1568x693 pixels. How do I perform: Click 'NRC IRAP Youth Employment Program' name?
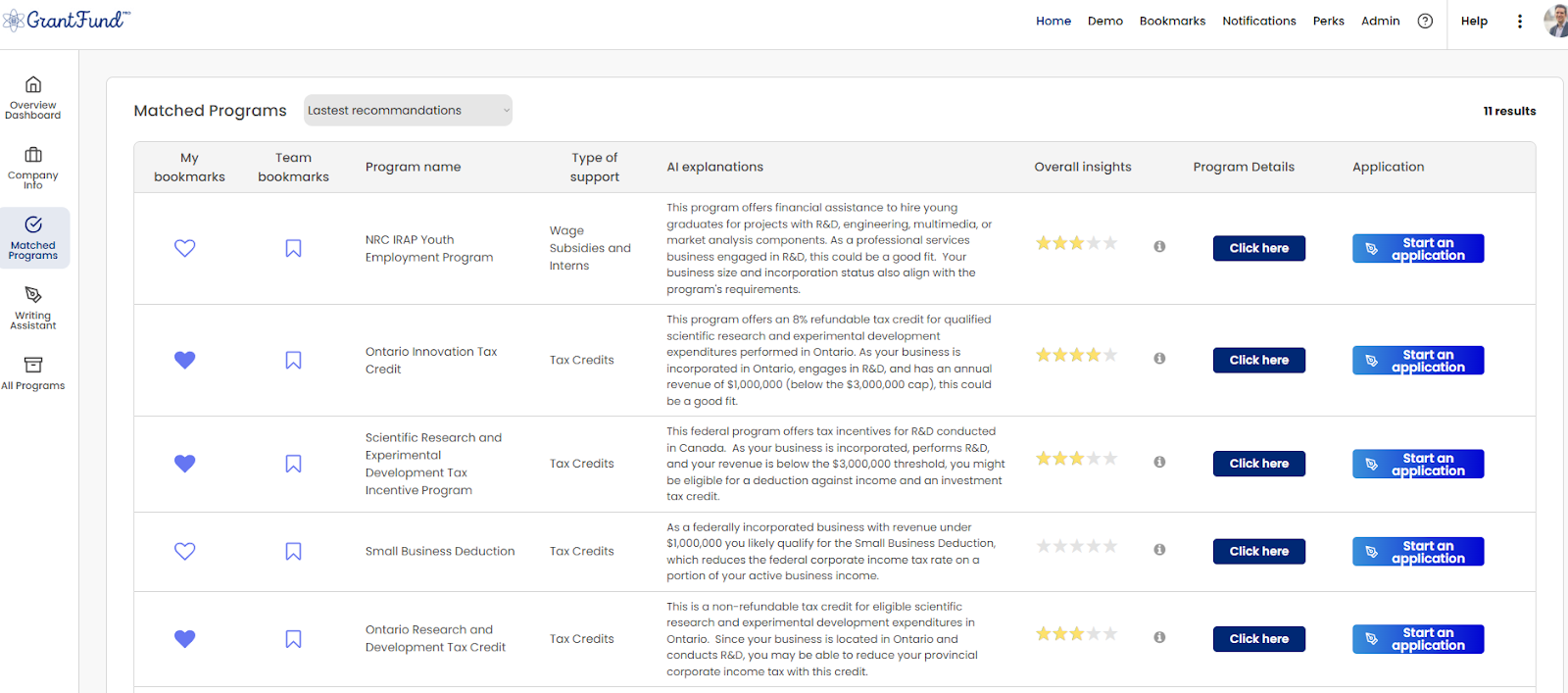click(x=429, y=248)
